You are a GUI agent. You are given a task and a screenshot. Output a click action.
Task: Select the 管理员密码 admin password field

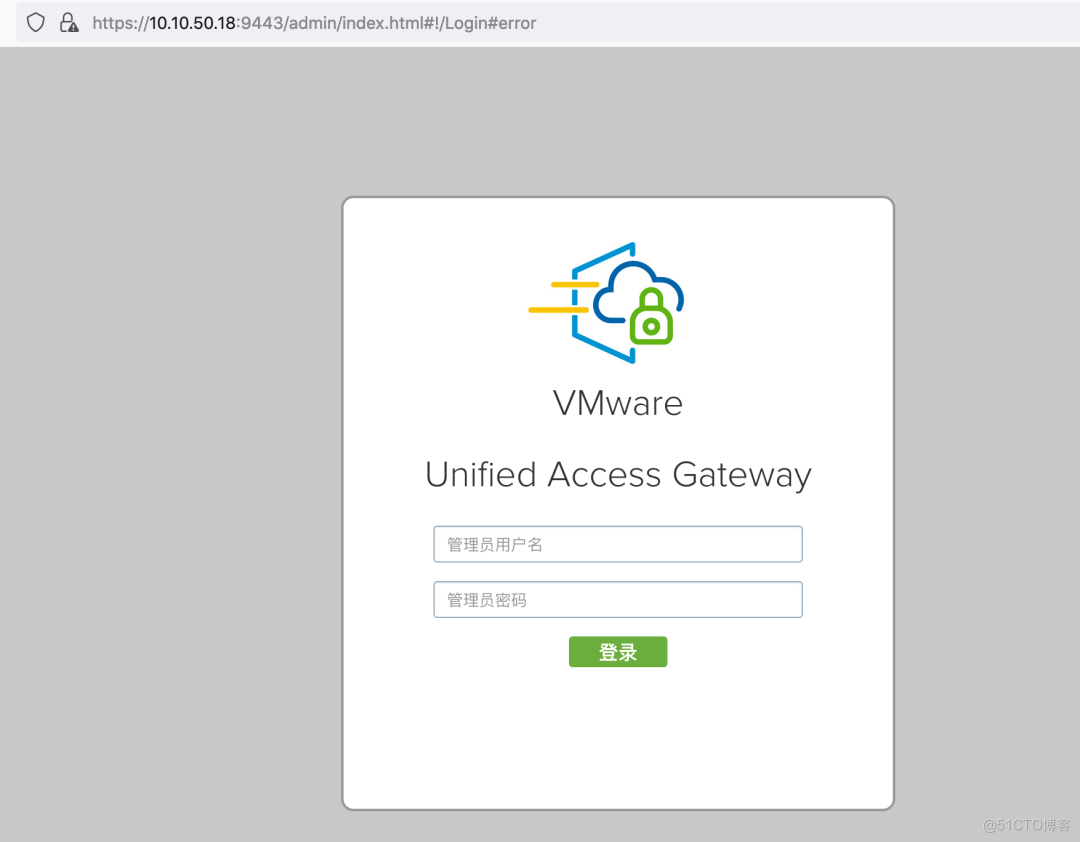617,599
